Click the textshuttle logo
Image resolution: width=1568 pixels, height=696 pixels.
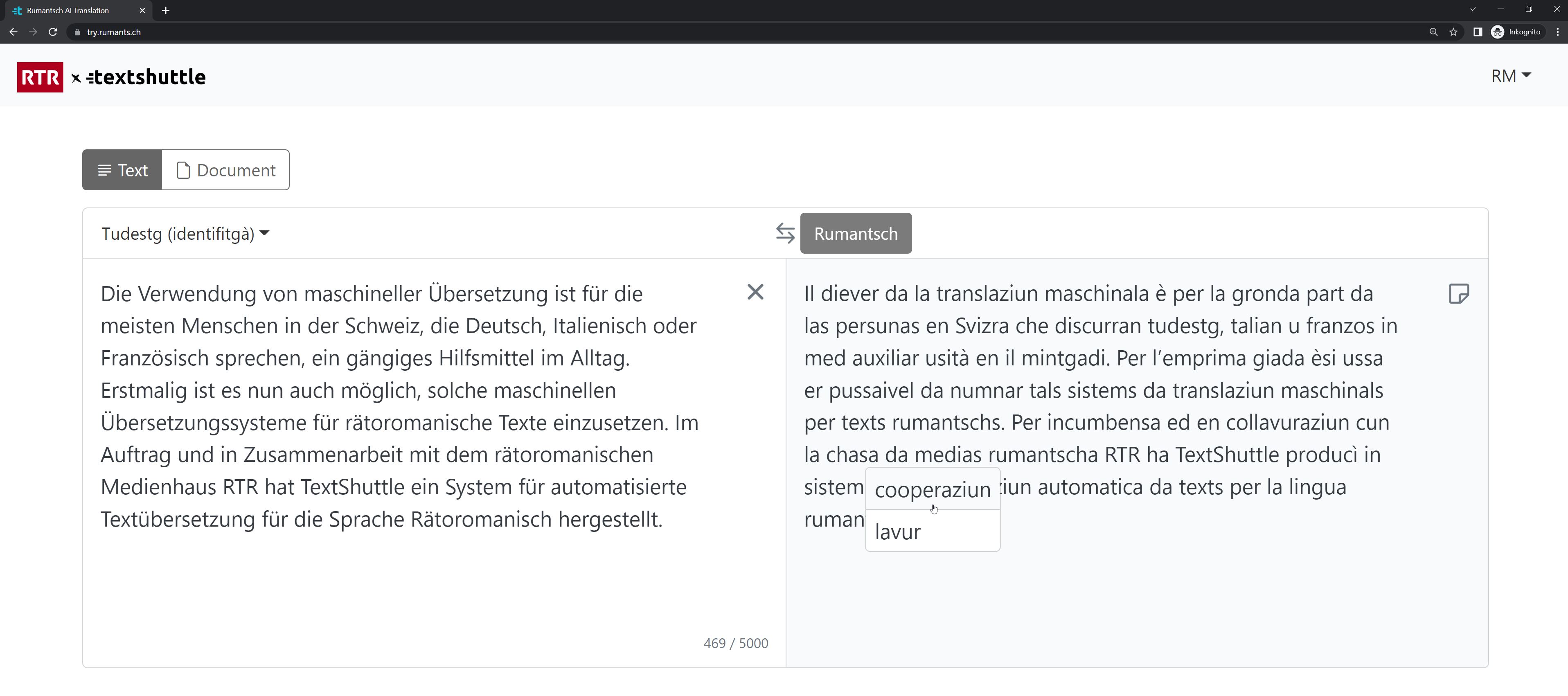point(147,77)
